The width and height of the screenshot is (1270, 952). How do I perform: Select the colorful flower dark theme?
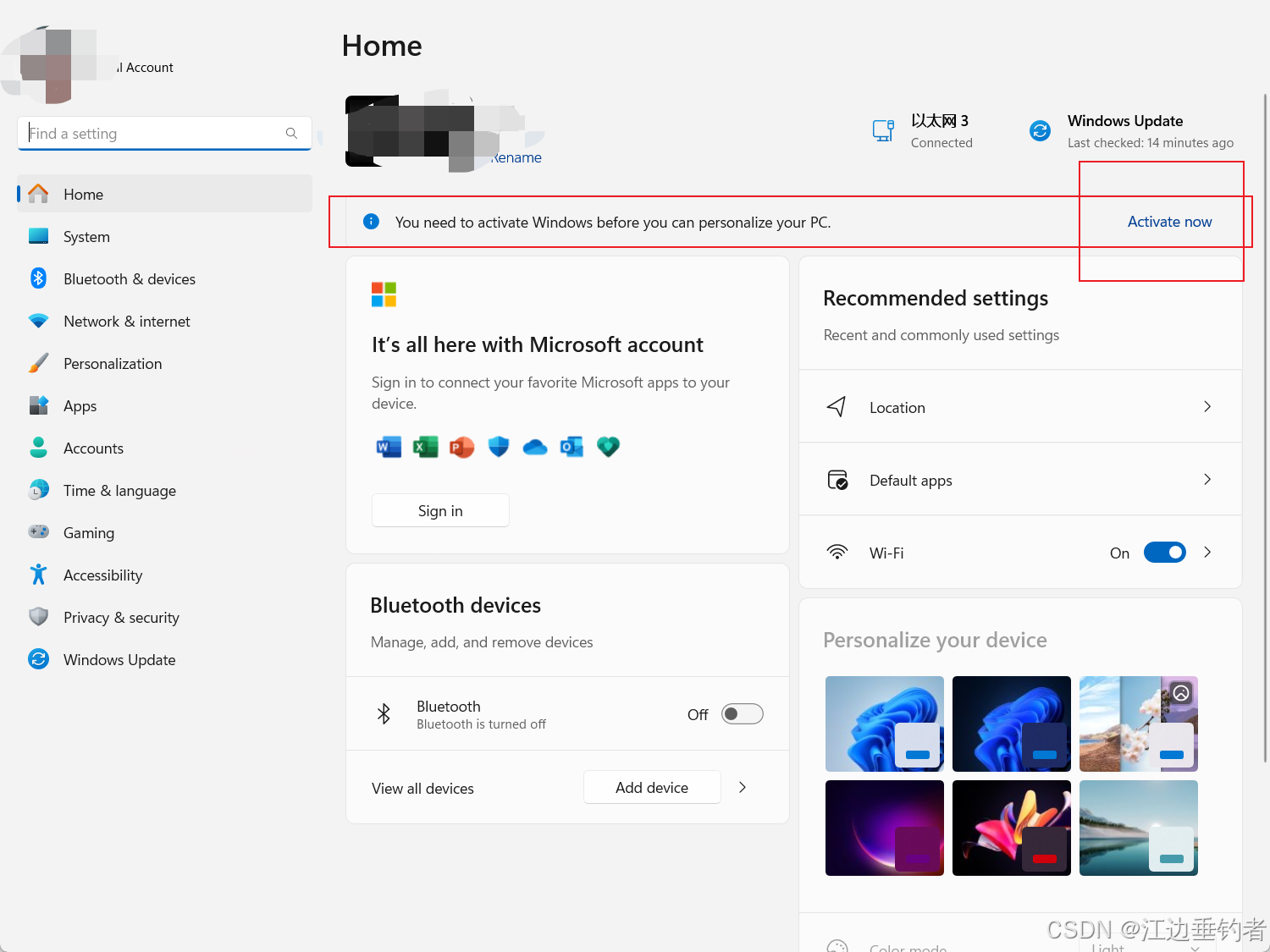(x=1012, y=828)
